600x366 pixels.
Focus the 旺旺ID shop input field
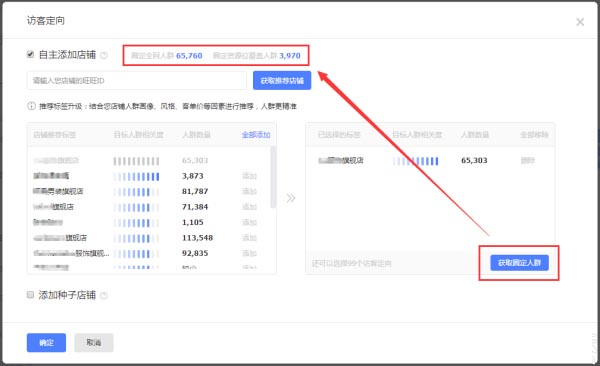pyautogui.click(x=137, y=80)
